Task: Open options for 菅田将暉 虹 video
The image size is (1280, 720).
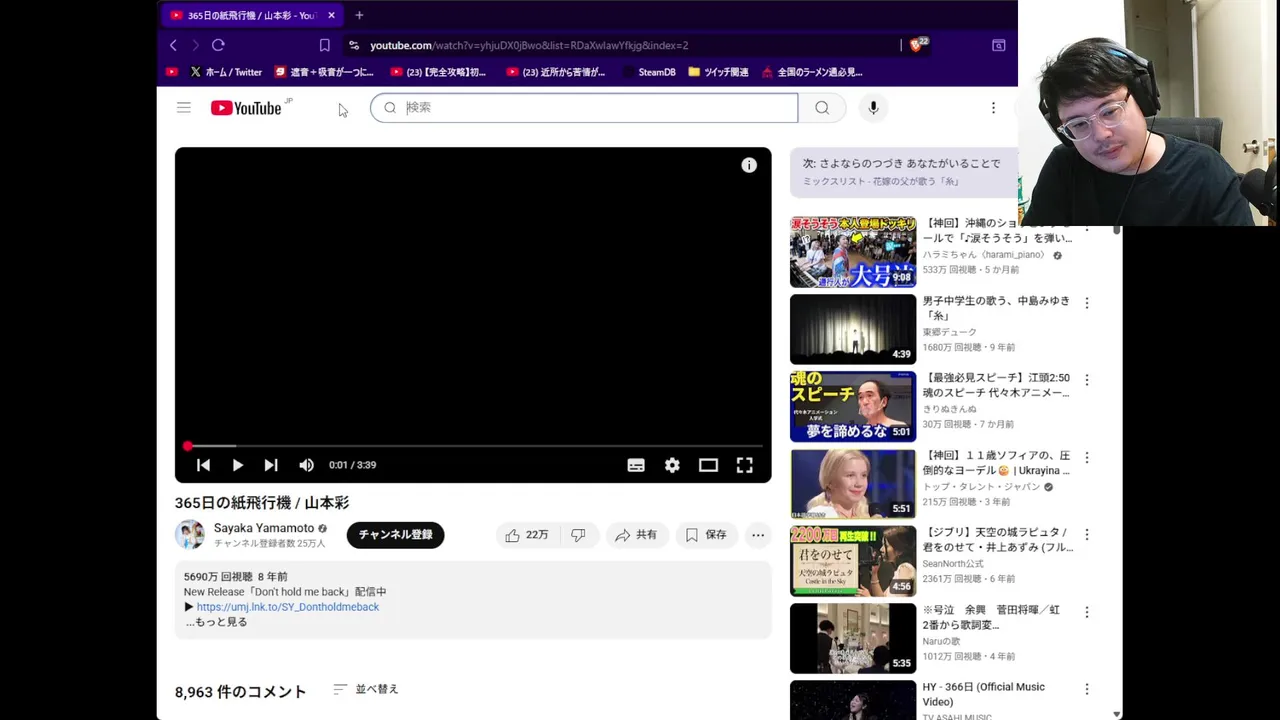Action: tap(1087, 611)
